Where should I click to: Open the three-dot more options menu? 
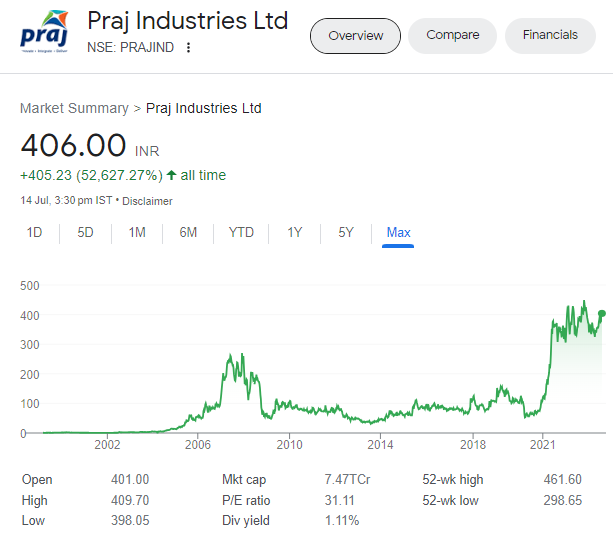188,47
